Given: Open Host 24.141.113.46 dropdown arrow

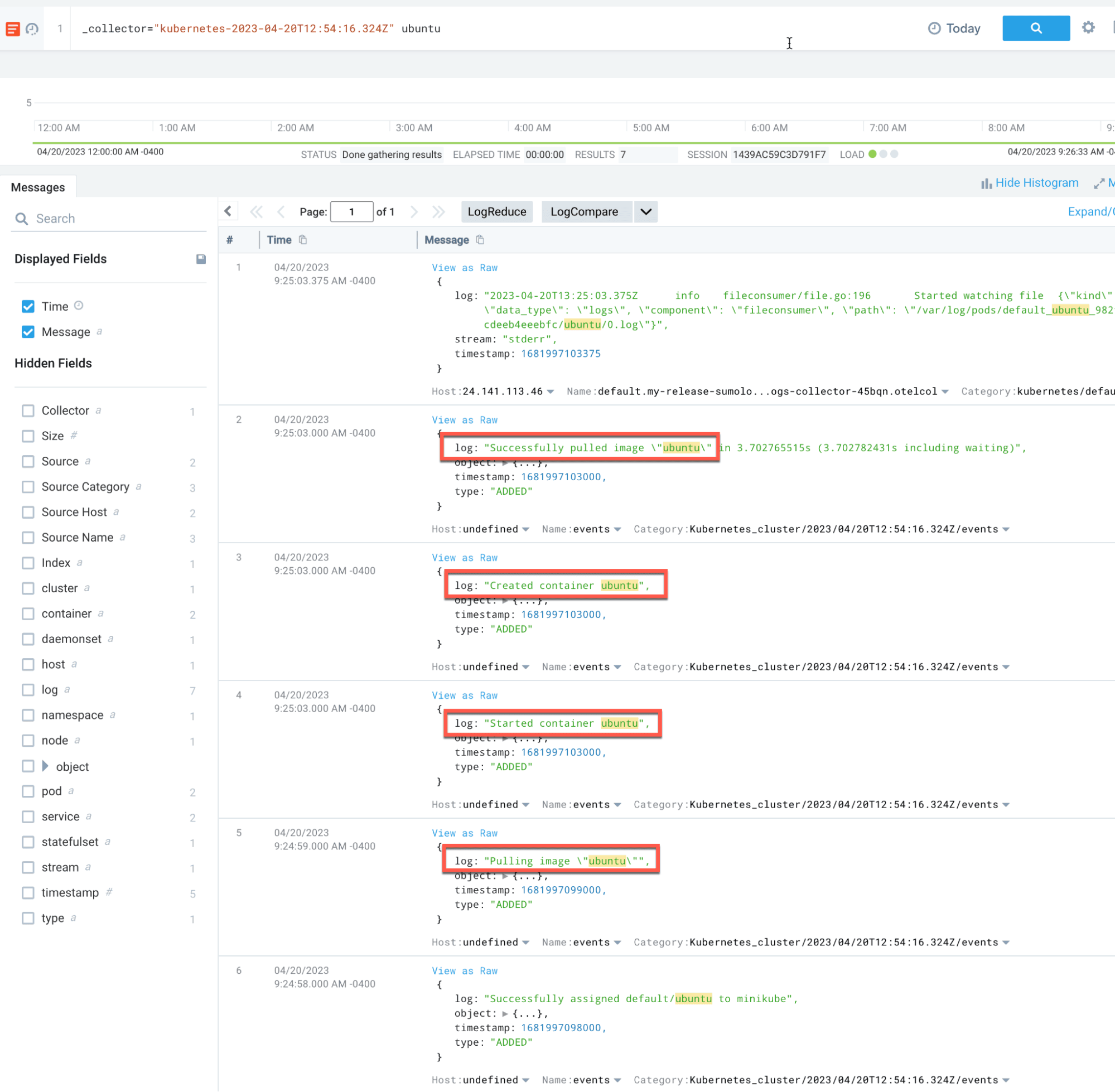Looking at the screenshot, I should click(x=551, y=392).
